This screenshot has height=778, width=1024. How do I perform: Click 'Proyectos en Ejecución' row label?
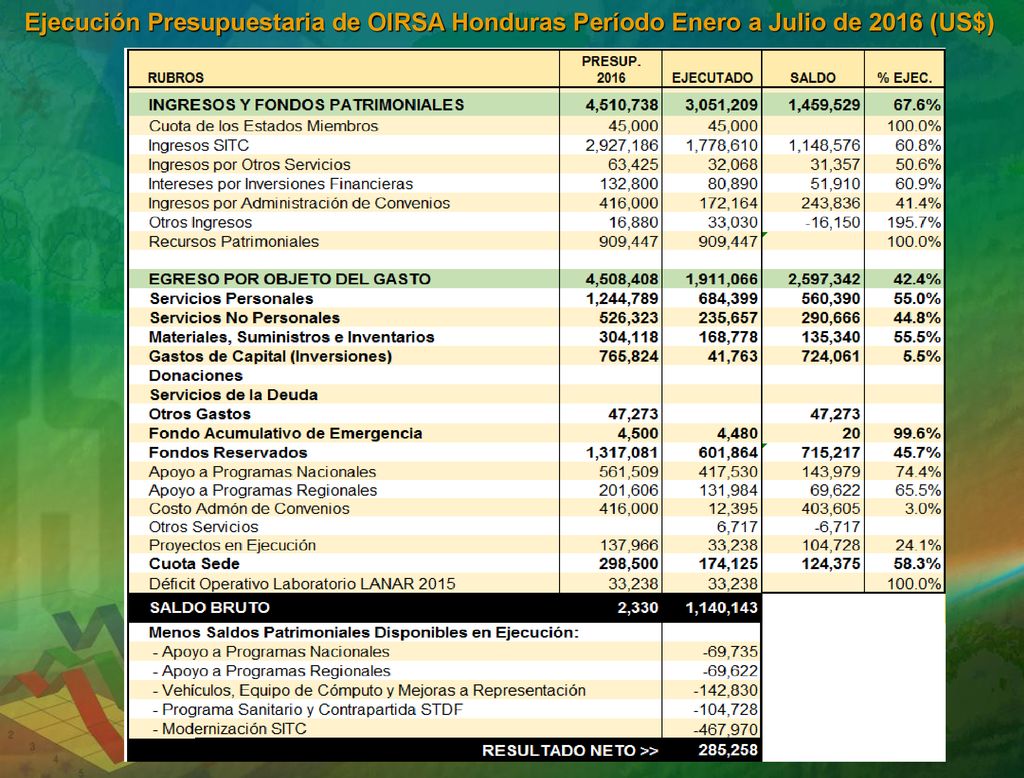tap(232, 545)
